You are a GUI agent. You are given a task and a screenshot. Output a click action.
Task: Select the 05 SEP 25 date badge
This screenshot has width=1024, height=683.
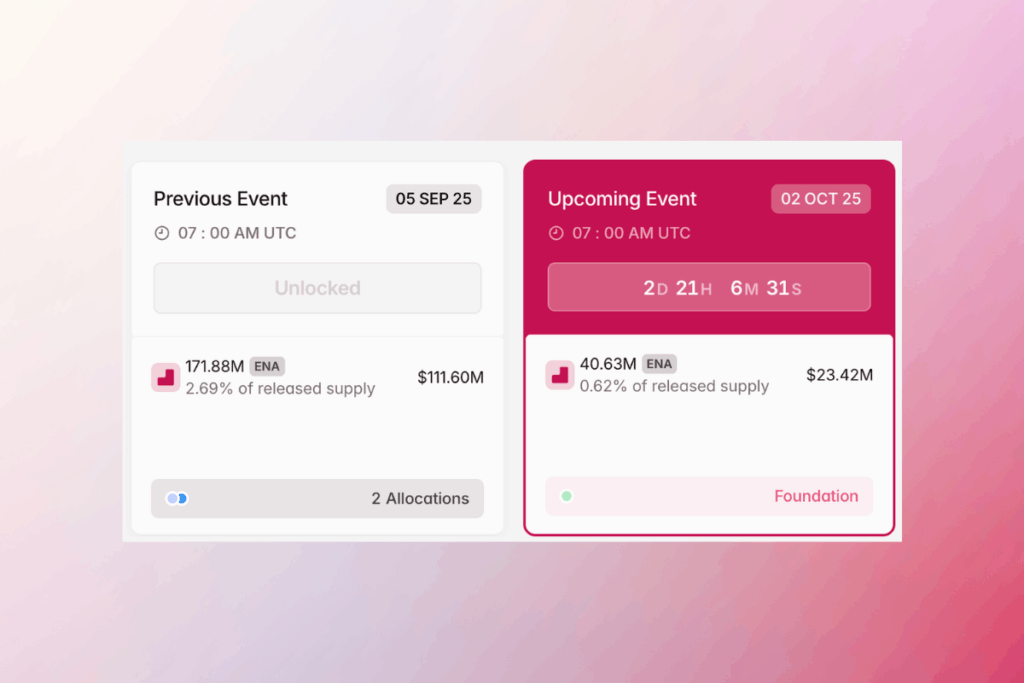click(x=433, y=198)
